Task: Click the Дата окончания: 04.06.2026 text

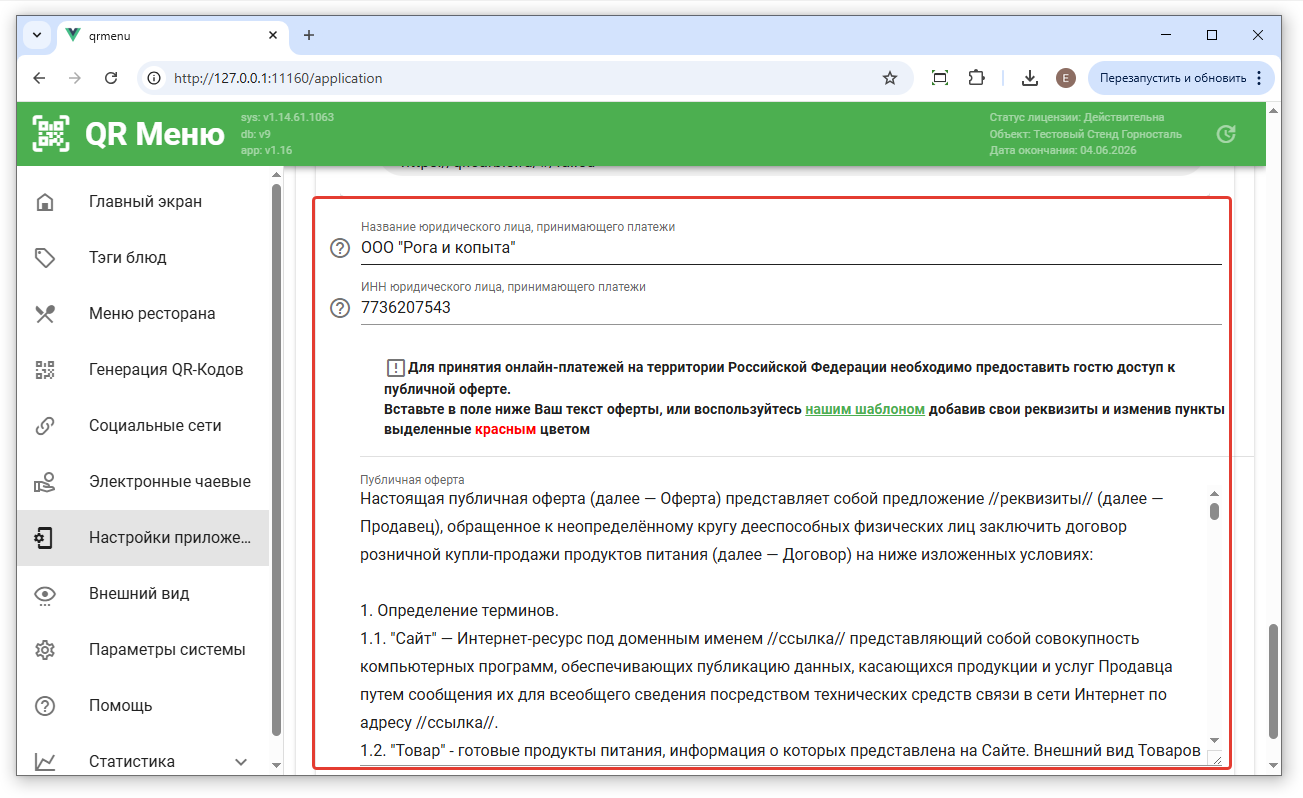Action: 1062,151
